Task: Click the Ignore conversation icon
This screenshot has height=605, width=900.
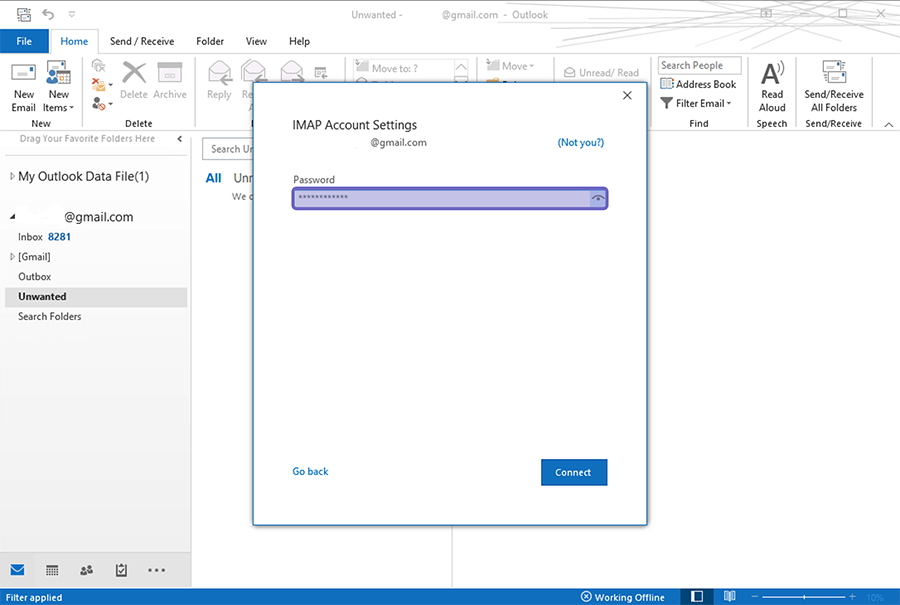Action: pos(99,66)
